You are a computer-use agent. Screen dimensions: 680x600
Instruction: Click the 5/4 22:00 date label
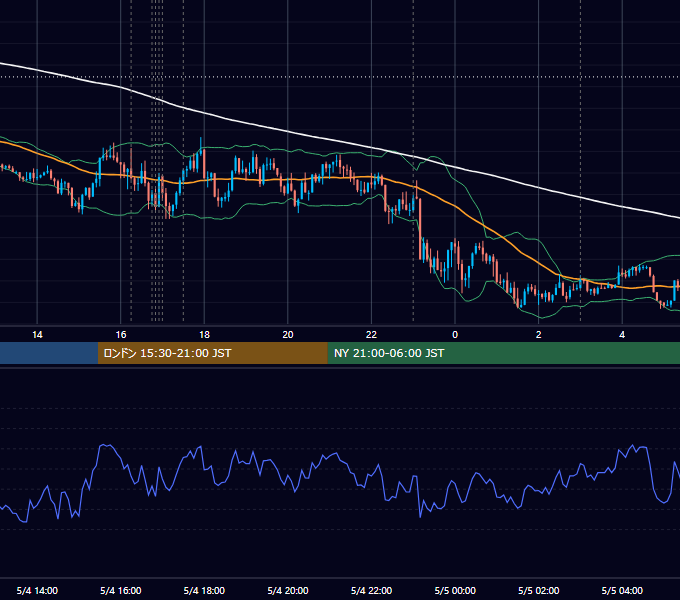click(372, 590)
